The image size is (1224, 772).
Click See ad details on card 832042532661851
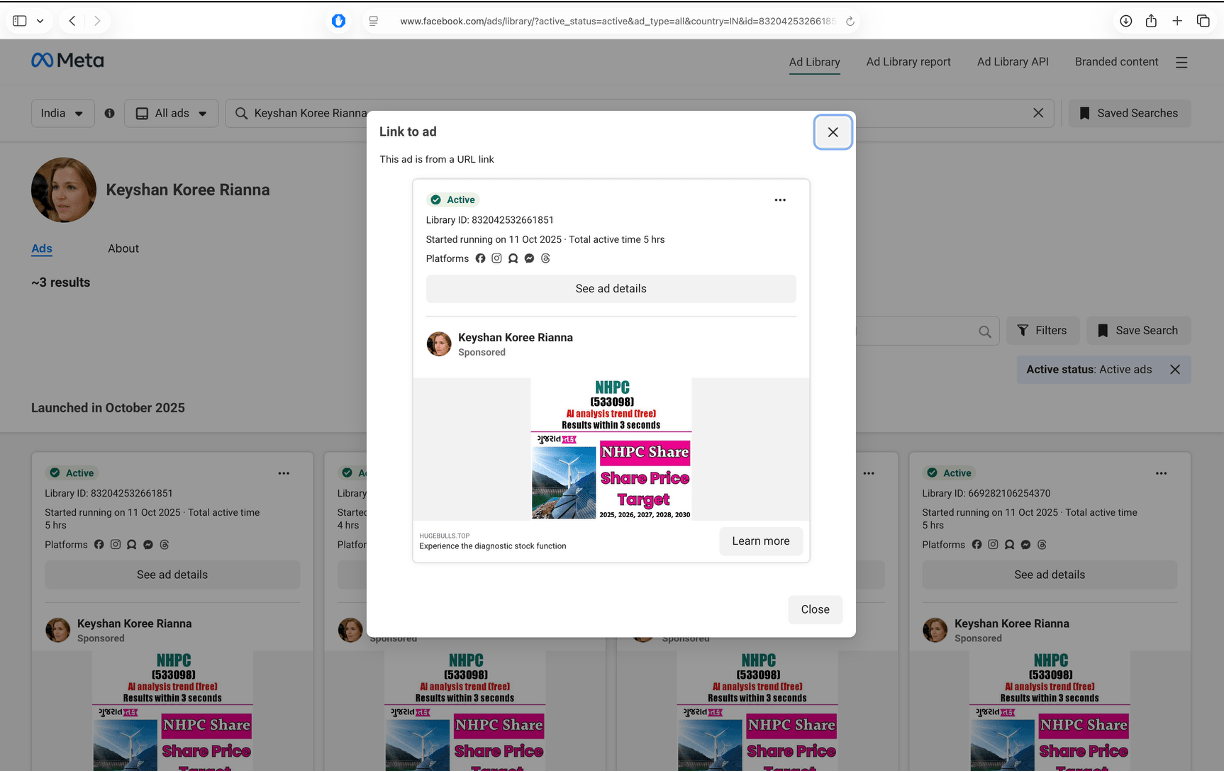pyautogui.click(x=172, y=575)
